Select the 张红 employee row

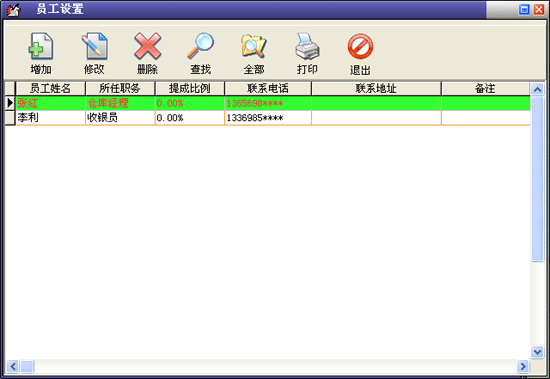click(273, 103)
